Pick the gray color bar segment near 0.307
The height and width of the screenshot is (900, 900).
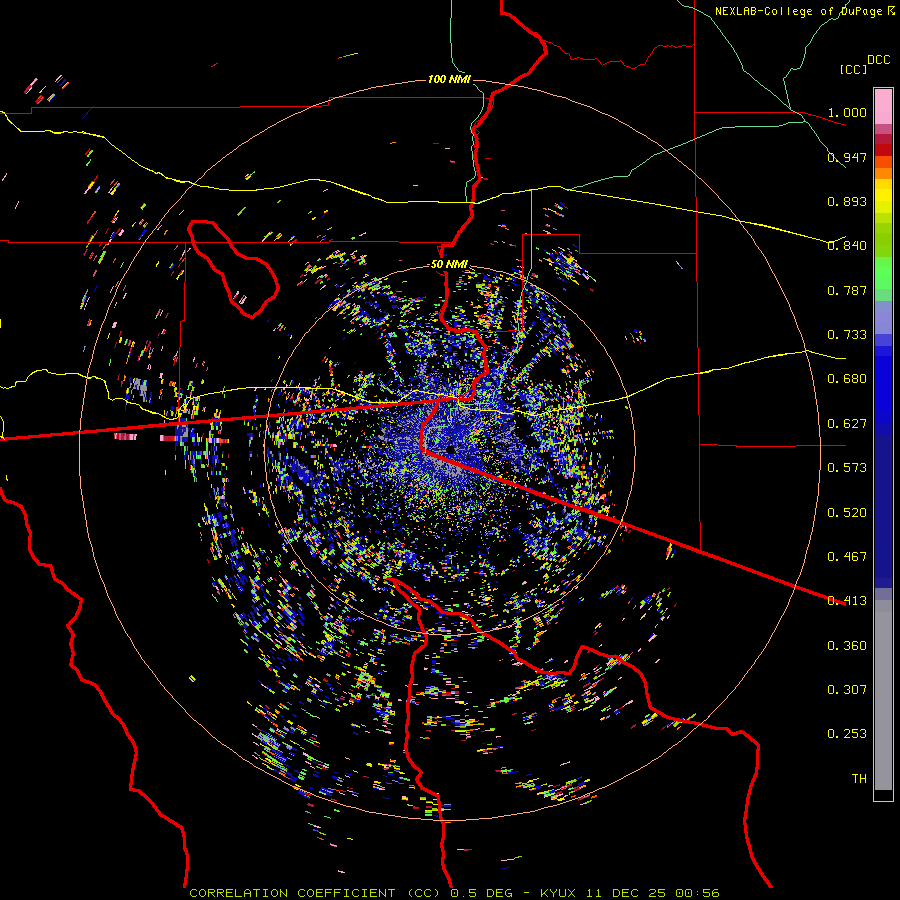(x=883, y=695)
